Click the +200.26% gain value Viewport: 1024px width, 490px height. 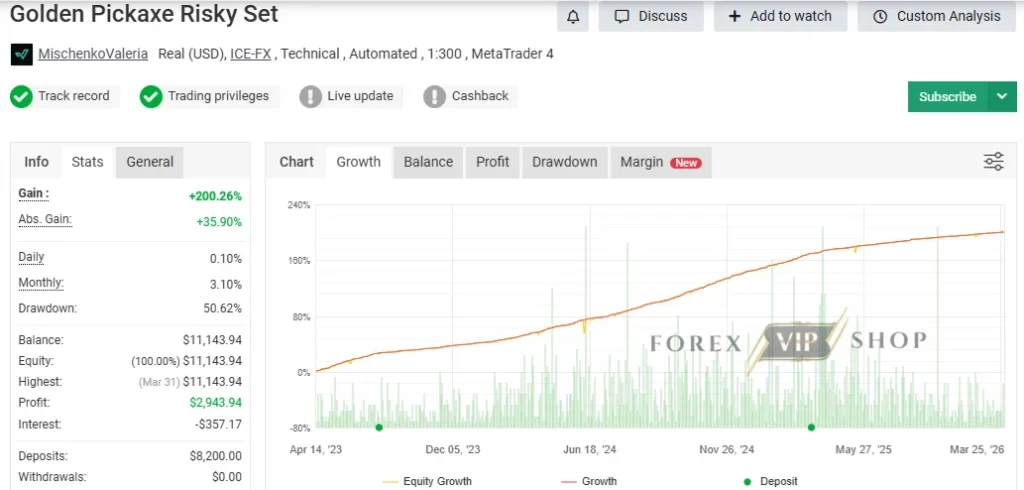(215, 196)
